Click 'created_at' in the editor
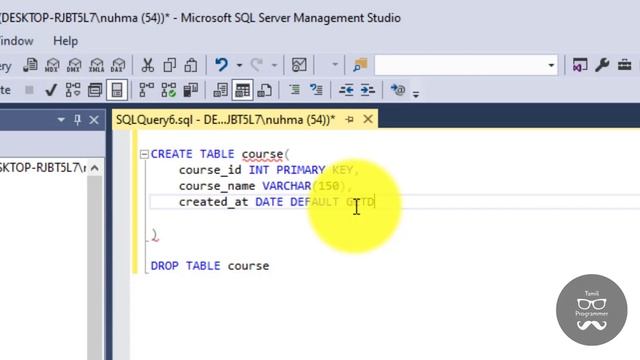The image size is (640, 360). pos(213,202)
